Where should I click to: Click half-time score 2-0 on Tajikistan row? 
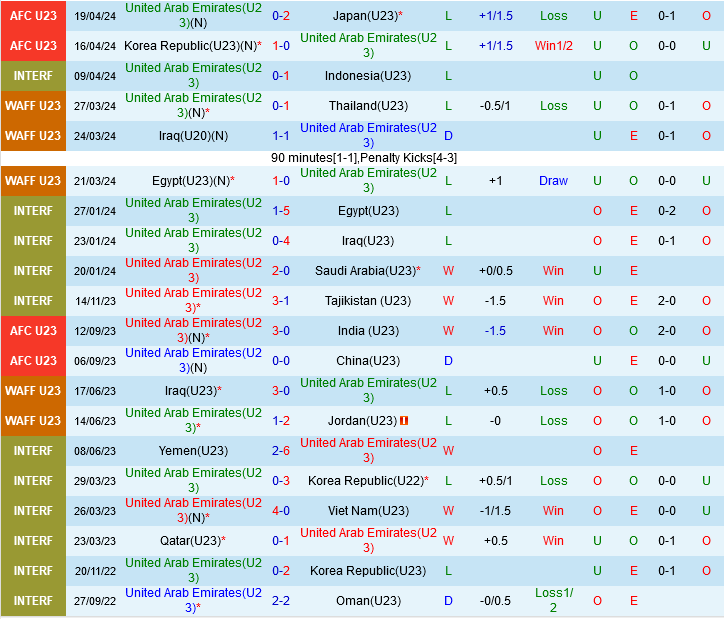[x=667, y=301]
